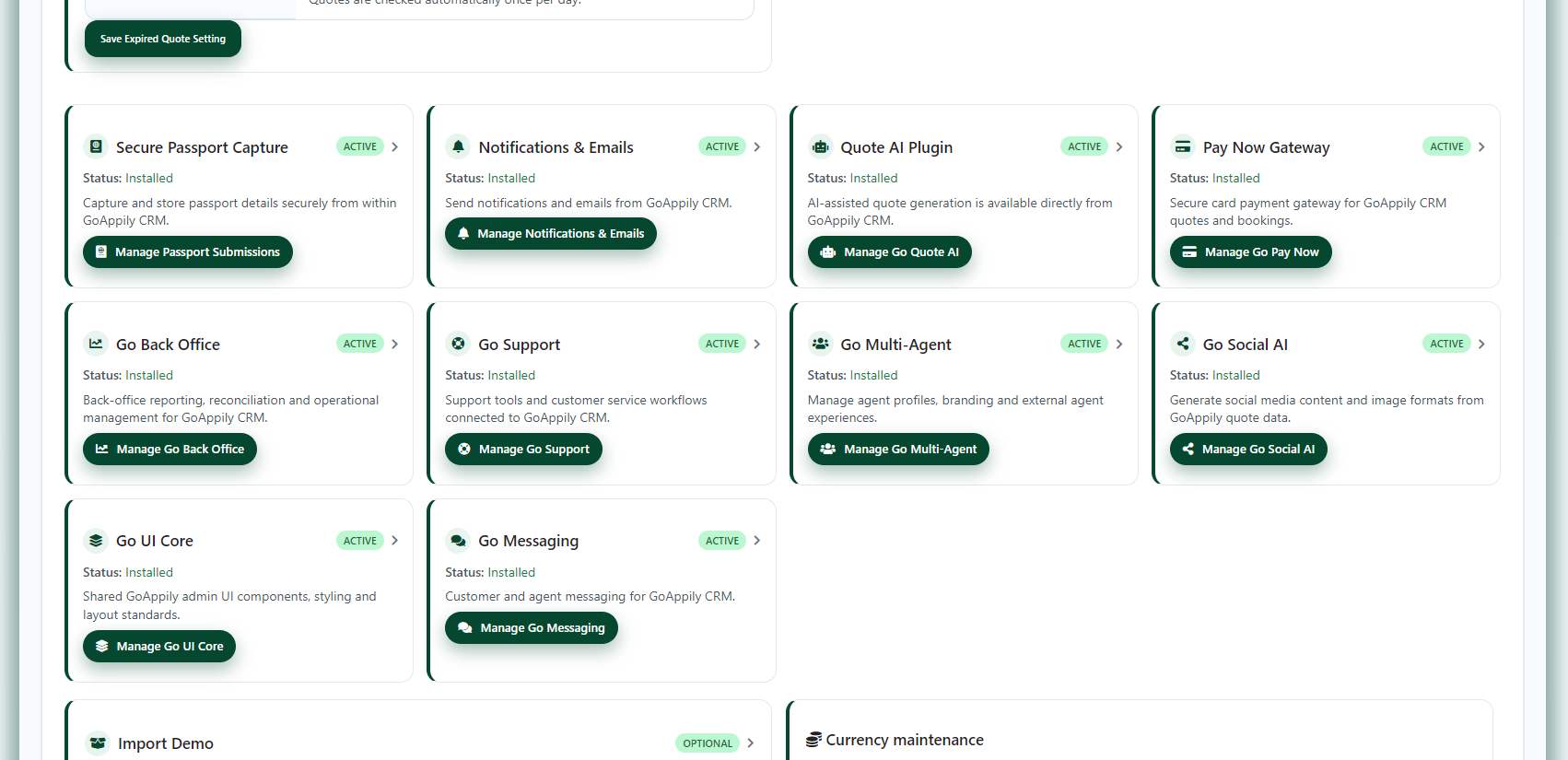Open Manage Go Back Office

coord(170,450)
